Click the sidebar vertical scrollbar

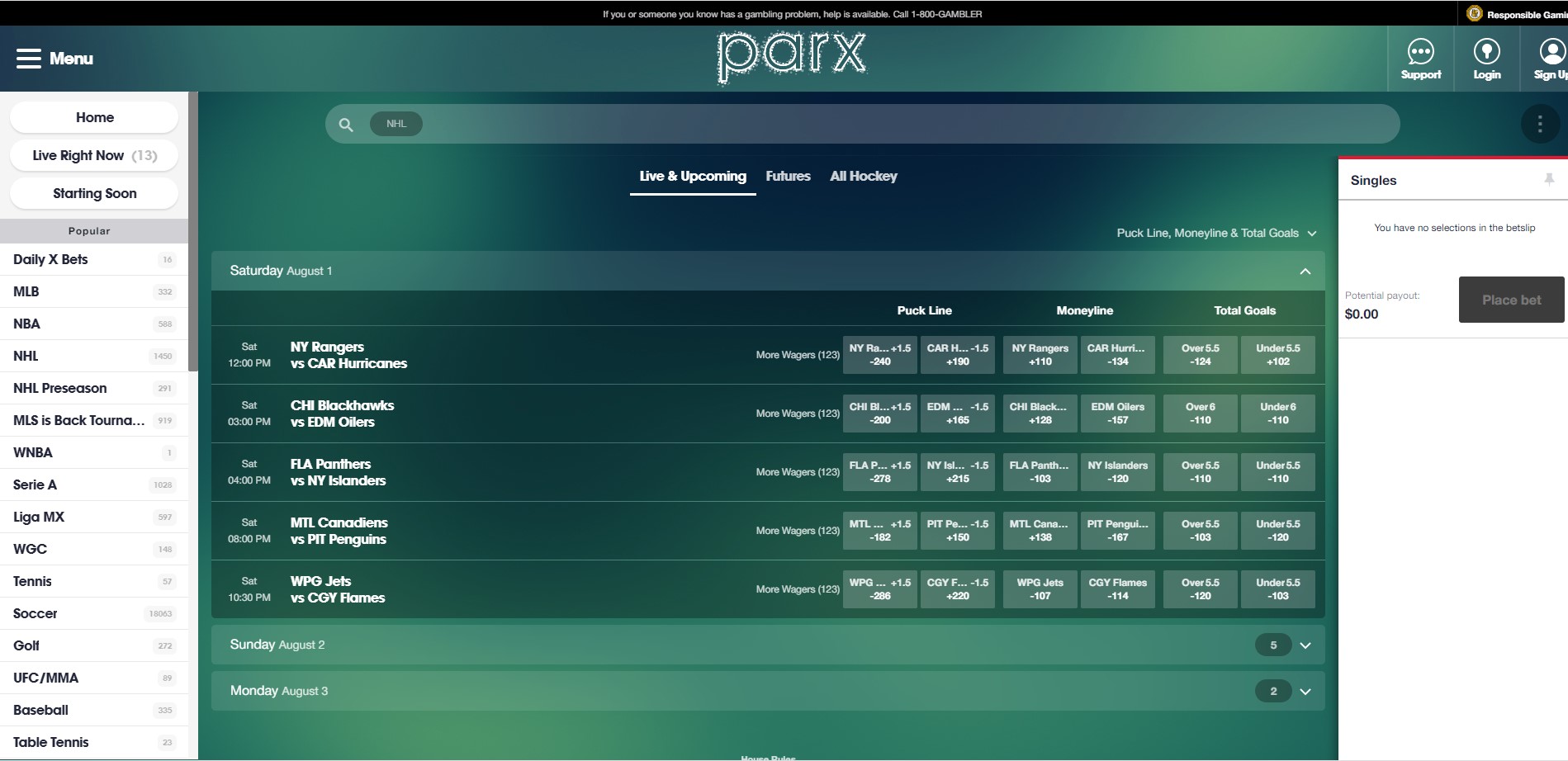[x=193, y=231]
